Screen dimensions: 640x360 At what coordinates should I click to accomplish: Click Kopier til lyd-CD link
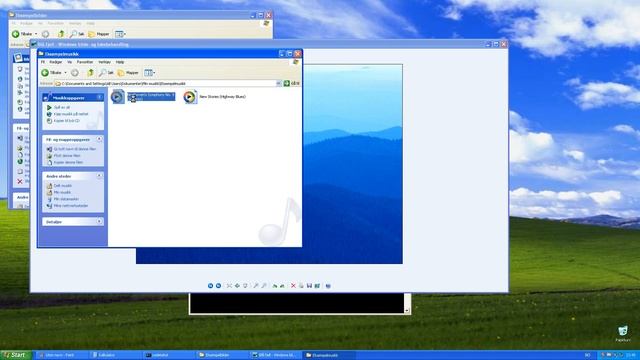67,121
